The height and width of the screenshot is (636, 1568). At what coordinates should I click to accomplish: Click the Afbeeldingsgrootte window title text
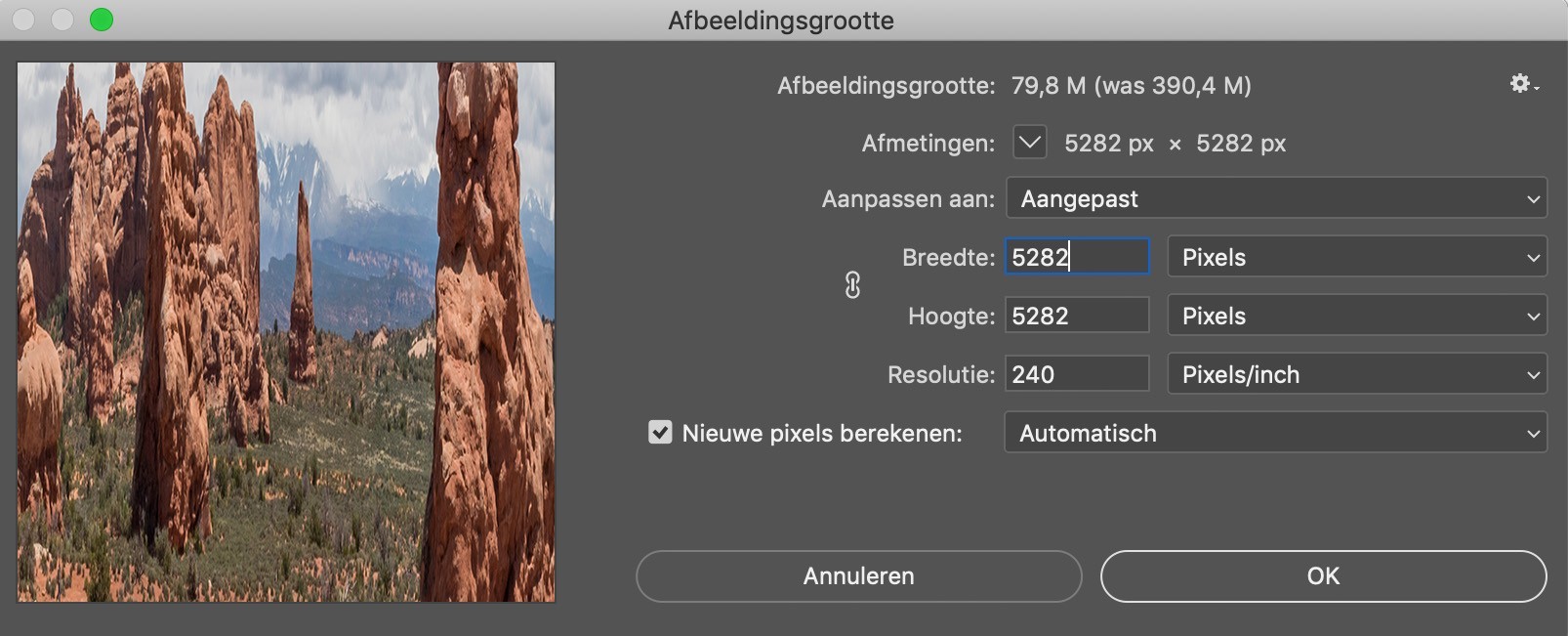coord(781,21)
